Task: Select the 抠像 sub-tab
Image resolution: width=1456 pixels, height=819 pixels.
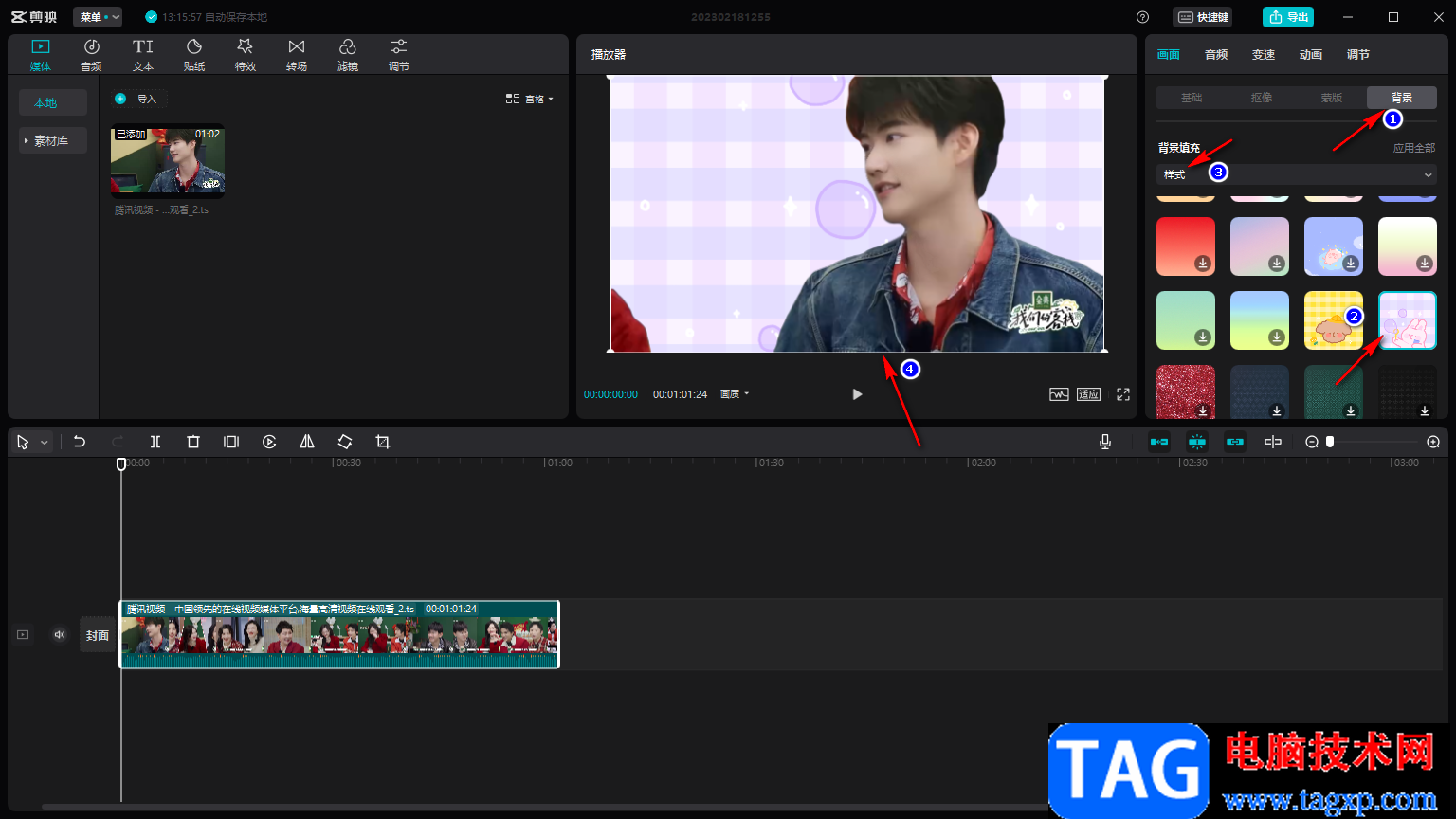Action: tap(1262, 98)
